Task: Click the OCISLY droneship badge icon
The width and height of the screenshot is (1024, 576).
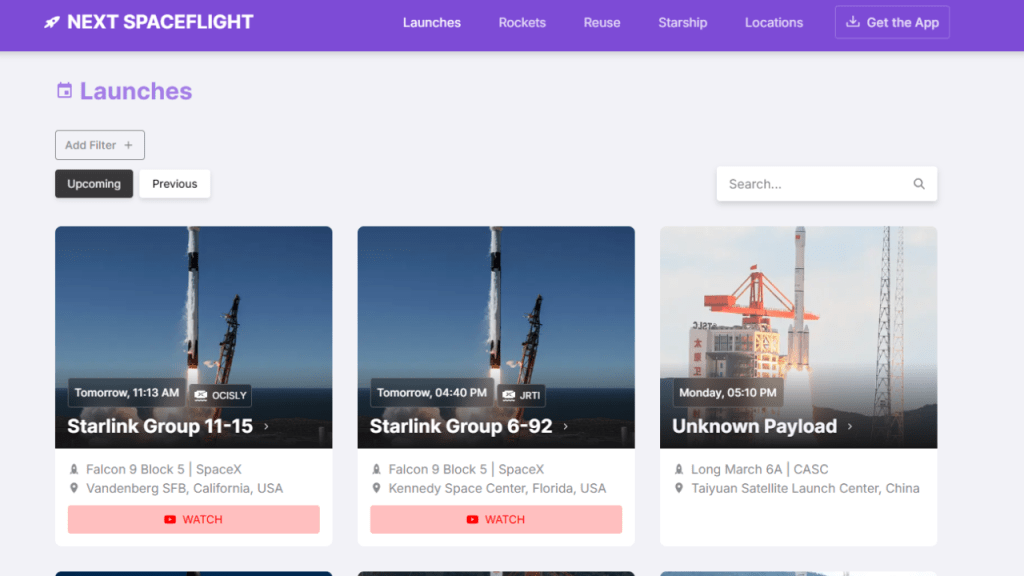Action: [x=201, y=395]
